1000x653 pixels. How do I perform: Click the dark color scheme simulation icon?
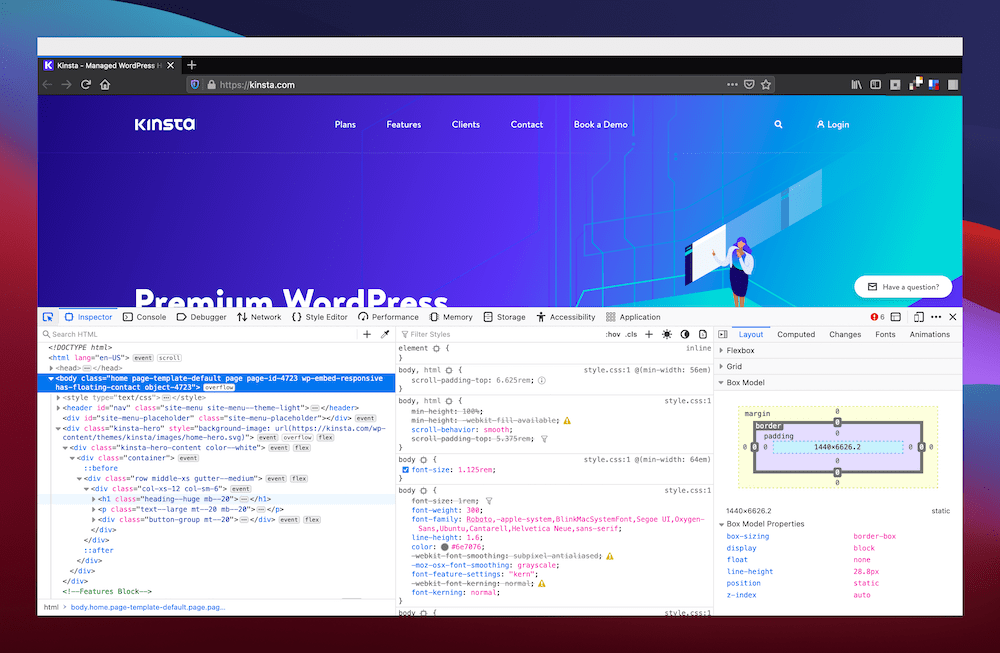pos(684,333)
